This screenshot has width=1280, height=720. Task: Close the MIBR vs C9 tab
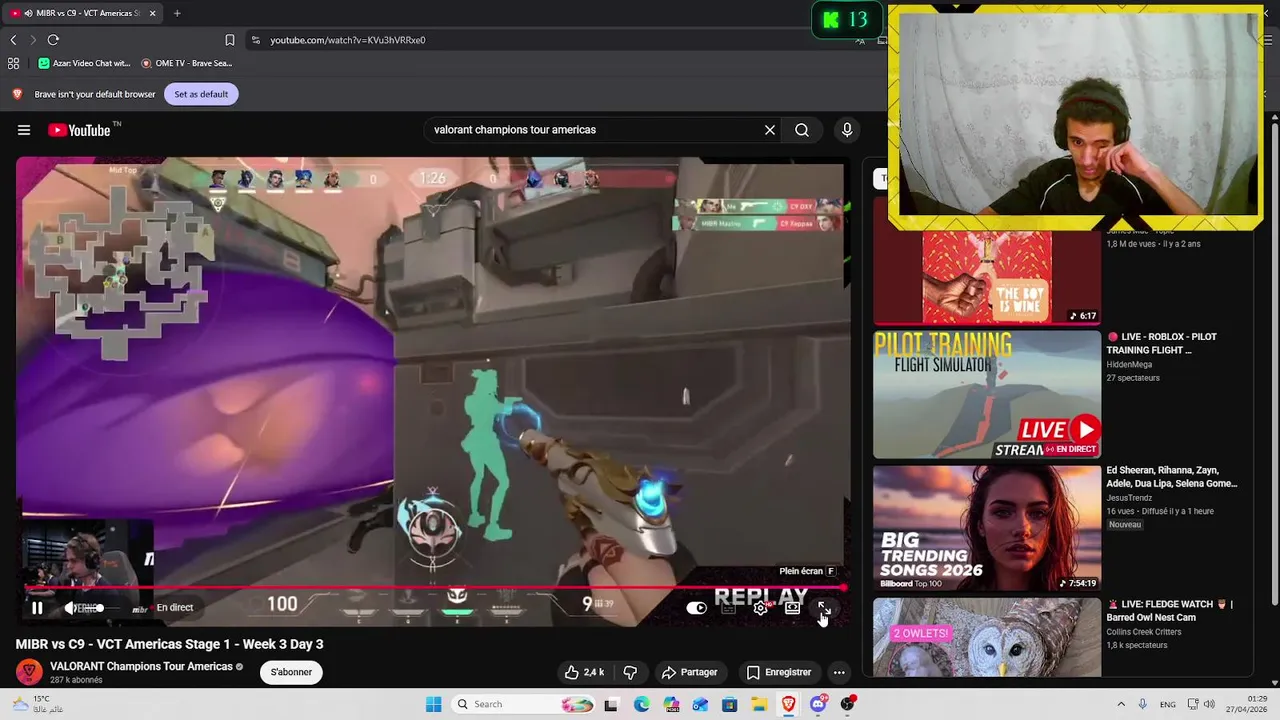[153, 13]
